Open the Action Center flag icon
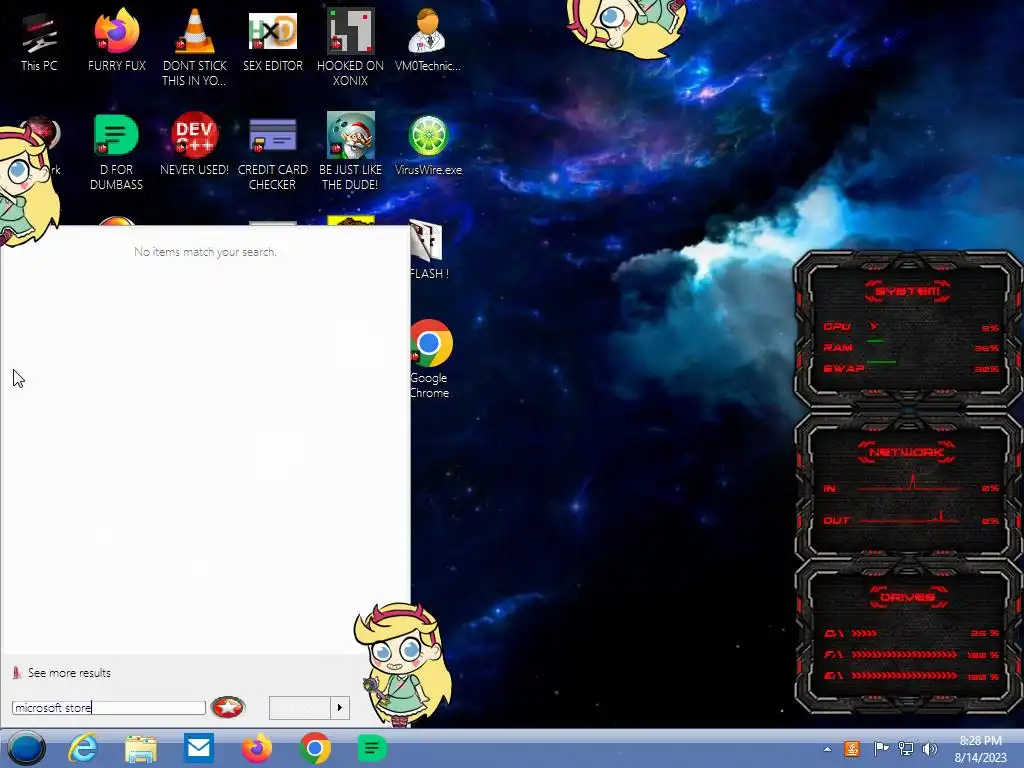This screenshot has height=768, width=1024. pos(881,748)
